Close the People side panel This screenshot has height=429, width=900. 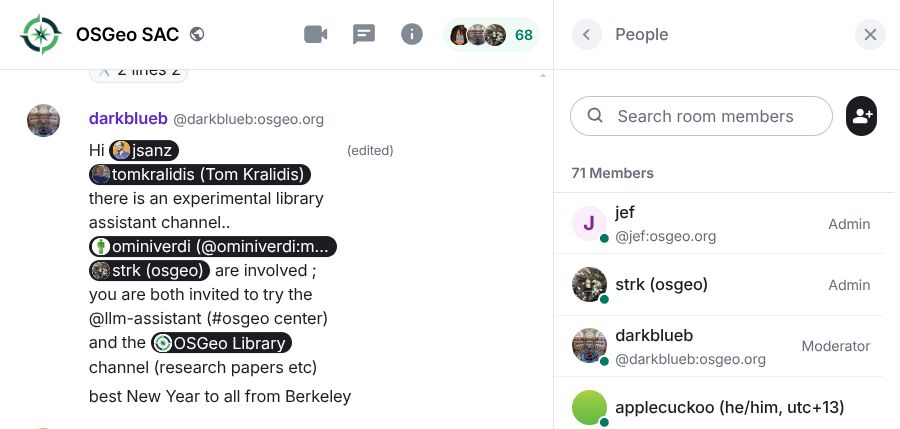pos(870,35)
